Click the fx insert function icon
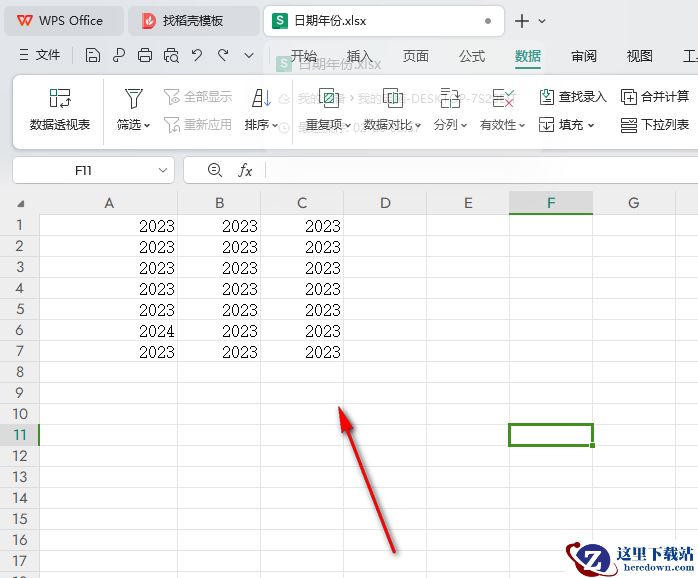 click(245, 170)
